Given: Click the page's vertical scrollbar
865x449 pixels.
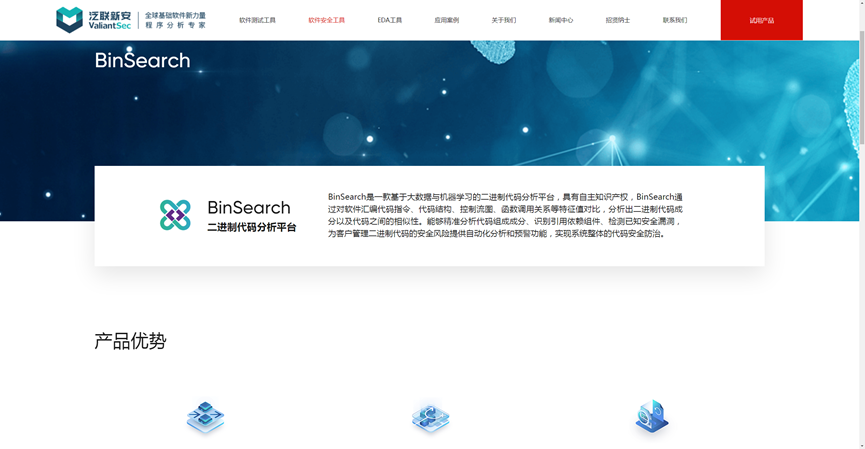Looking at the screenshot, I should [x=860, y=200].
